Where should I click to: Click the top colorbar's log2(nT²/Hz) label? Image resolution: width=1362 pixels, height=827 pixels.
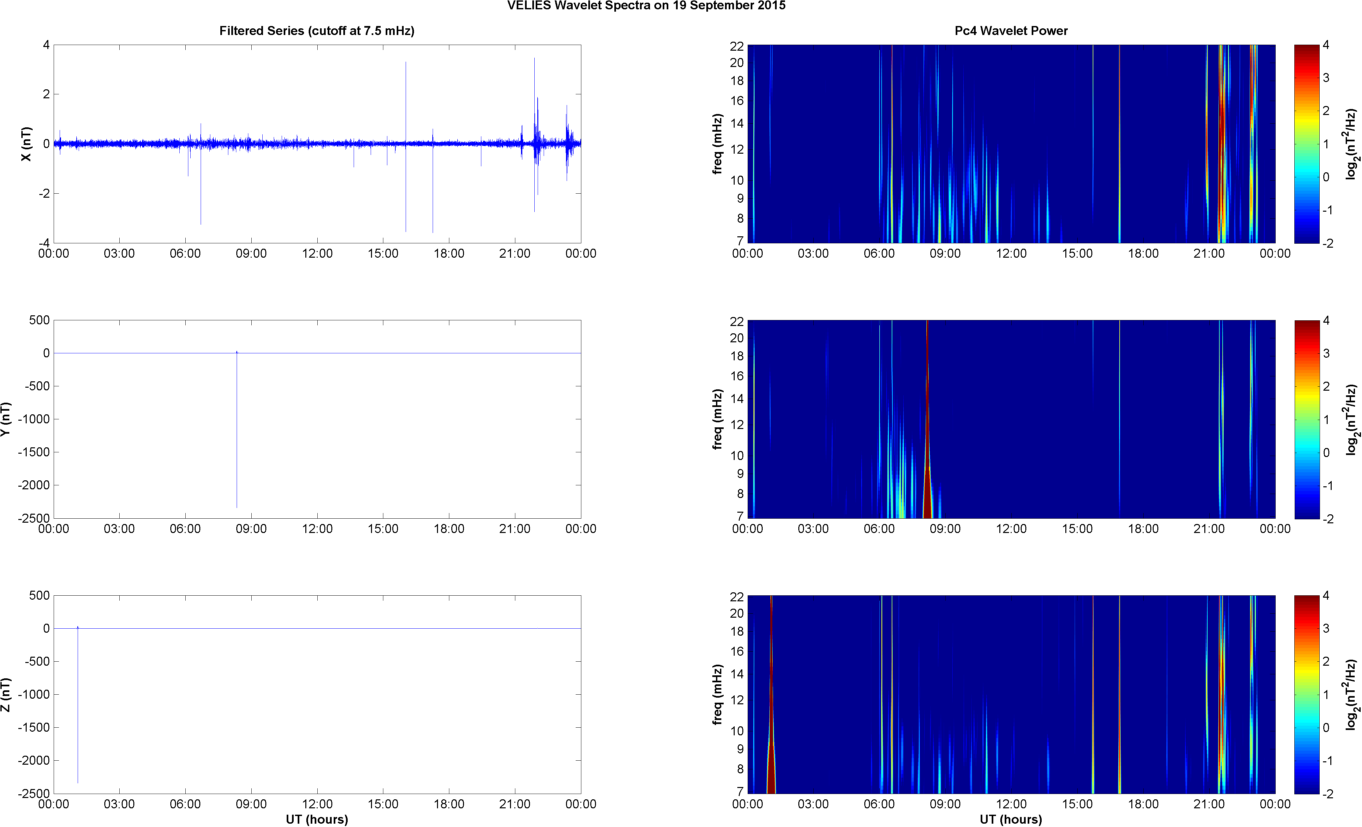click(1350, 143)
